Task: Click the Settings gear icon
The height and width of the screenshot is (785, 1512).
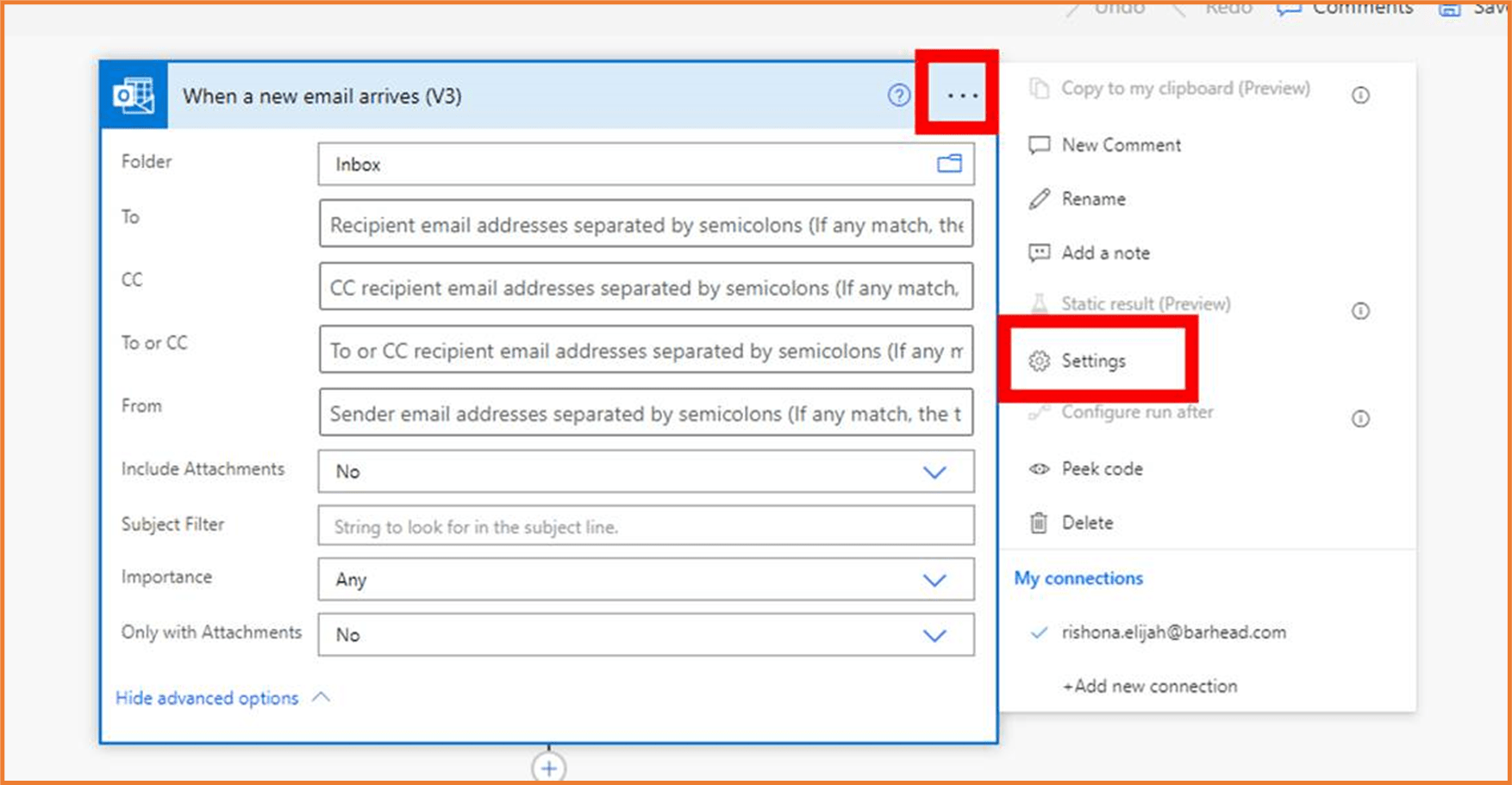Action: click(1039, 361)
